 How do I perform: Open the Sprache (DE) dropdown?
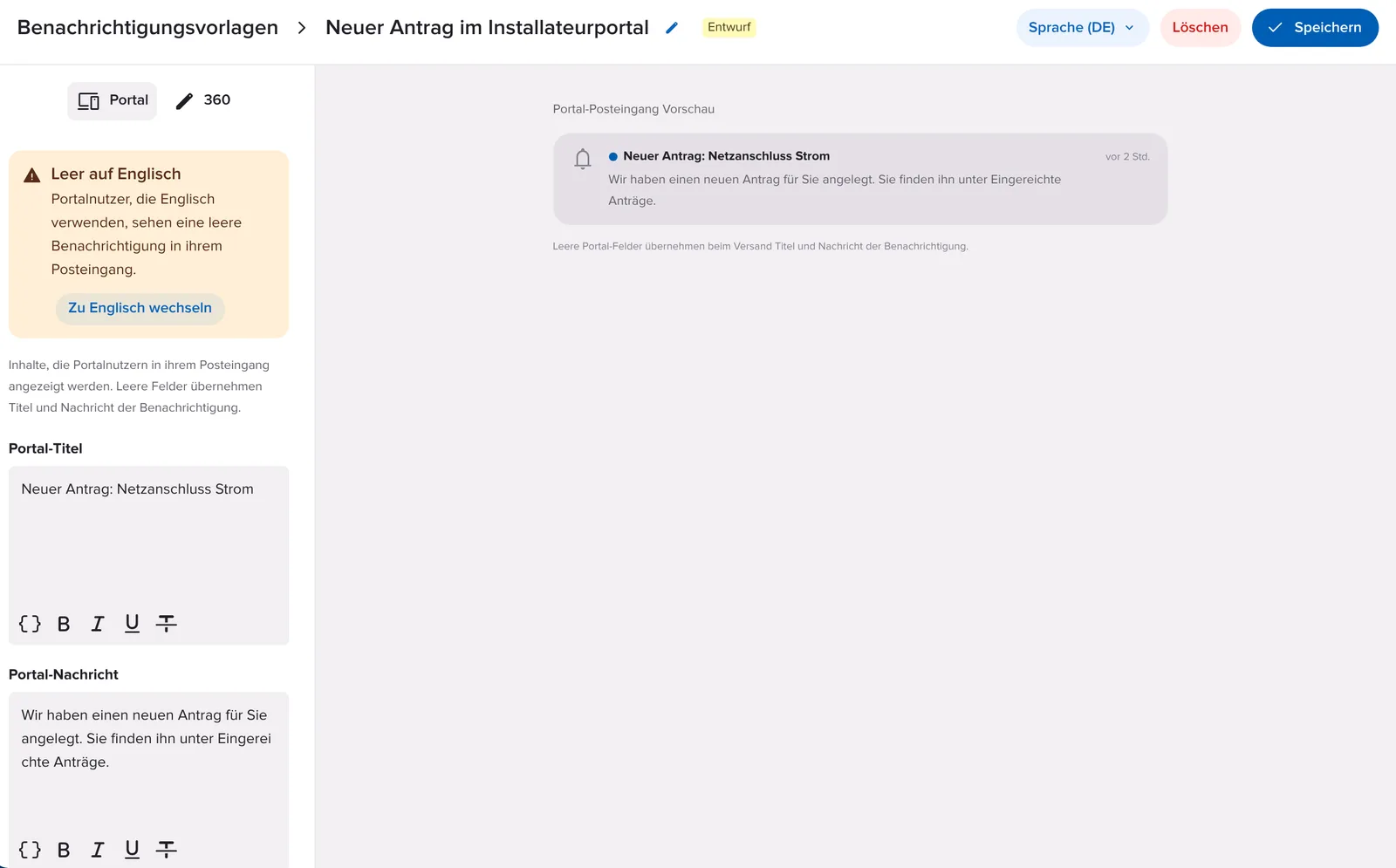click(1082, 28)
